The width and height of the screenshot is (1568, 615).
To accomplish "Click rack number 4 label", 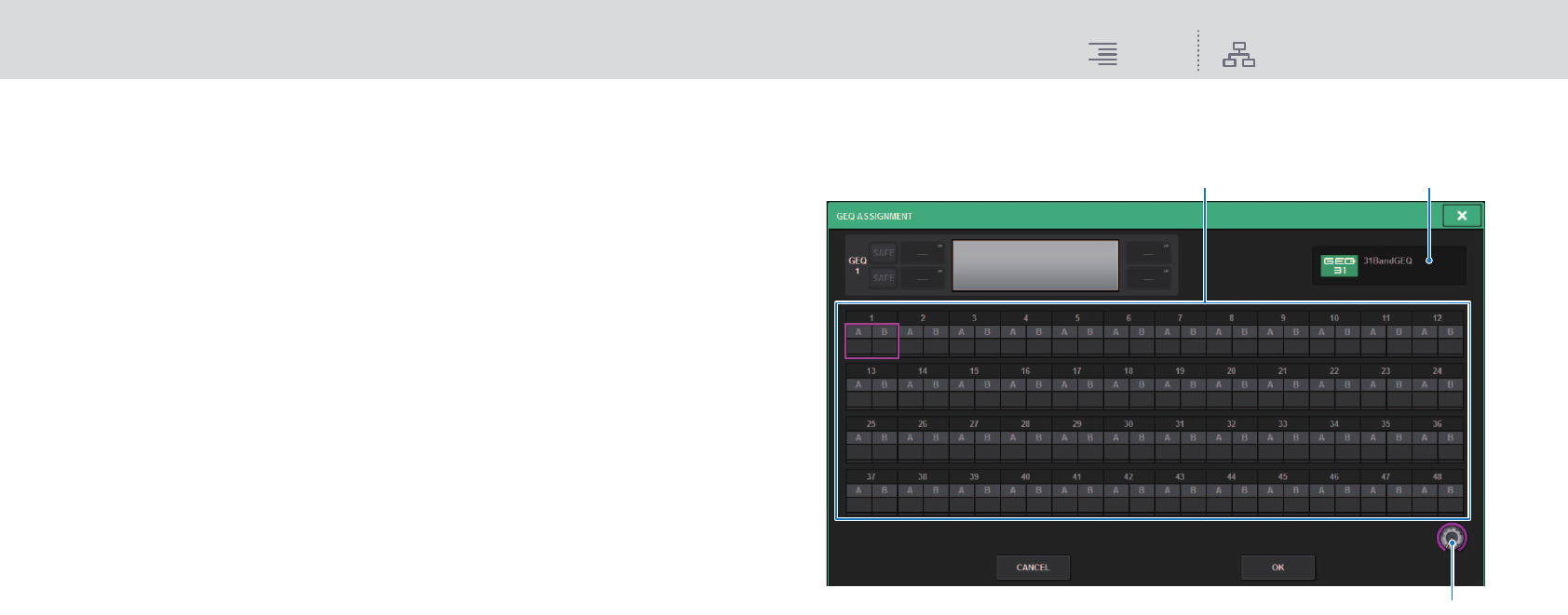I will click(1026, 318).
